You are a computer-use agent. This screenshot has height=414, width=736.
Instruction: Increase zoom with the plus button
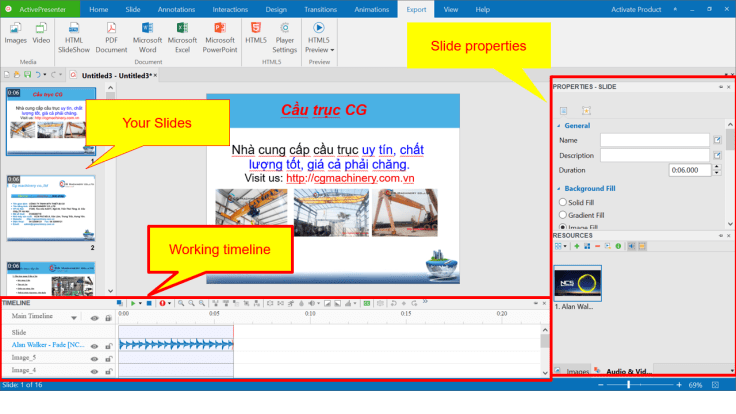(x=679, y=385)
